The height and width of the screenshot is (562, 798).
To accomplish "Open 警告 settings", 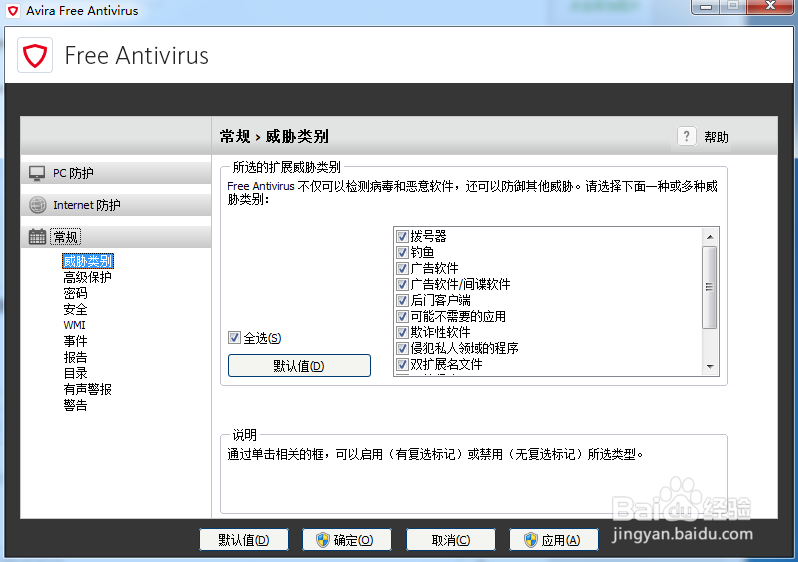I will [75, 405].
